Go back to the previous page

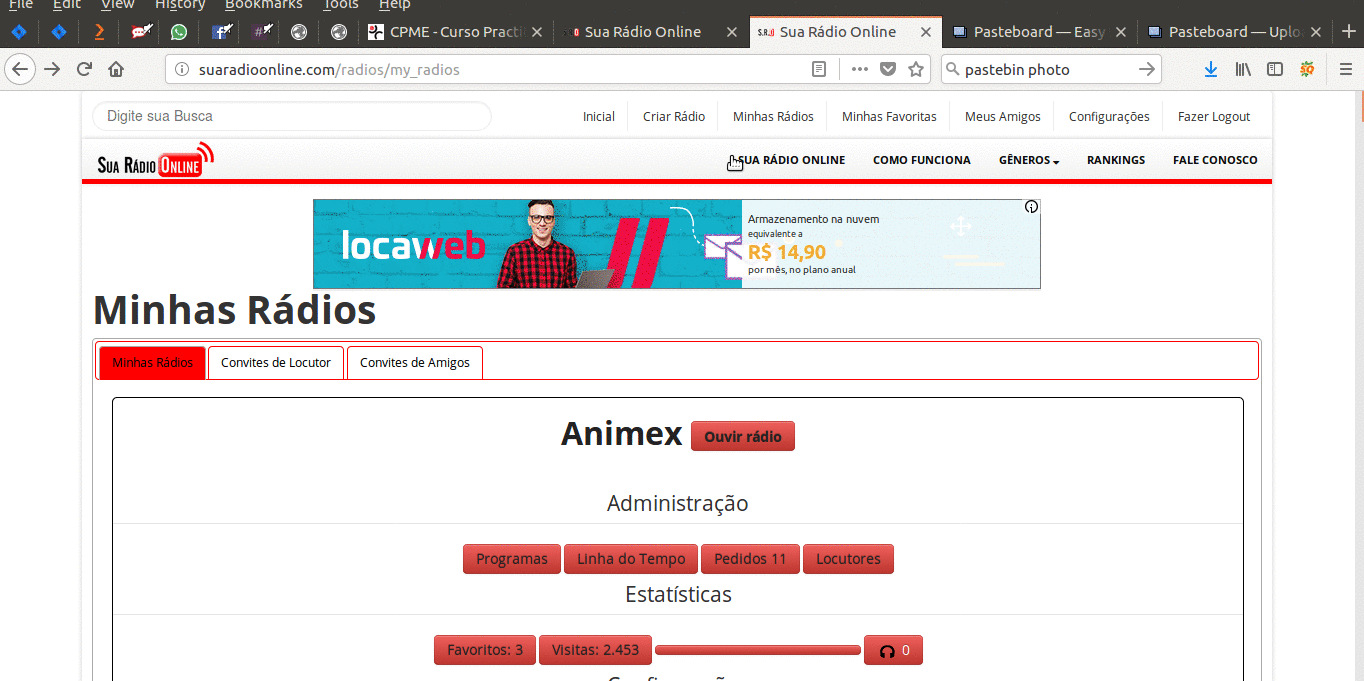coord(21,69)
